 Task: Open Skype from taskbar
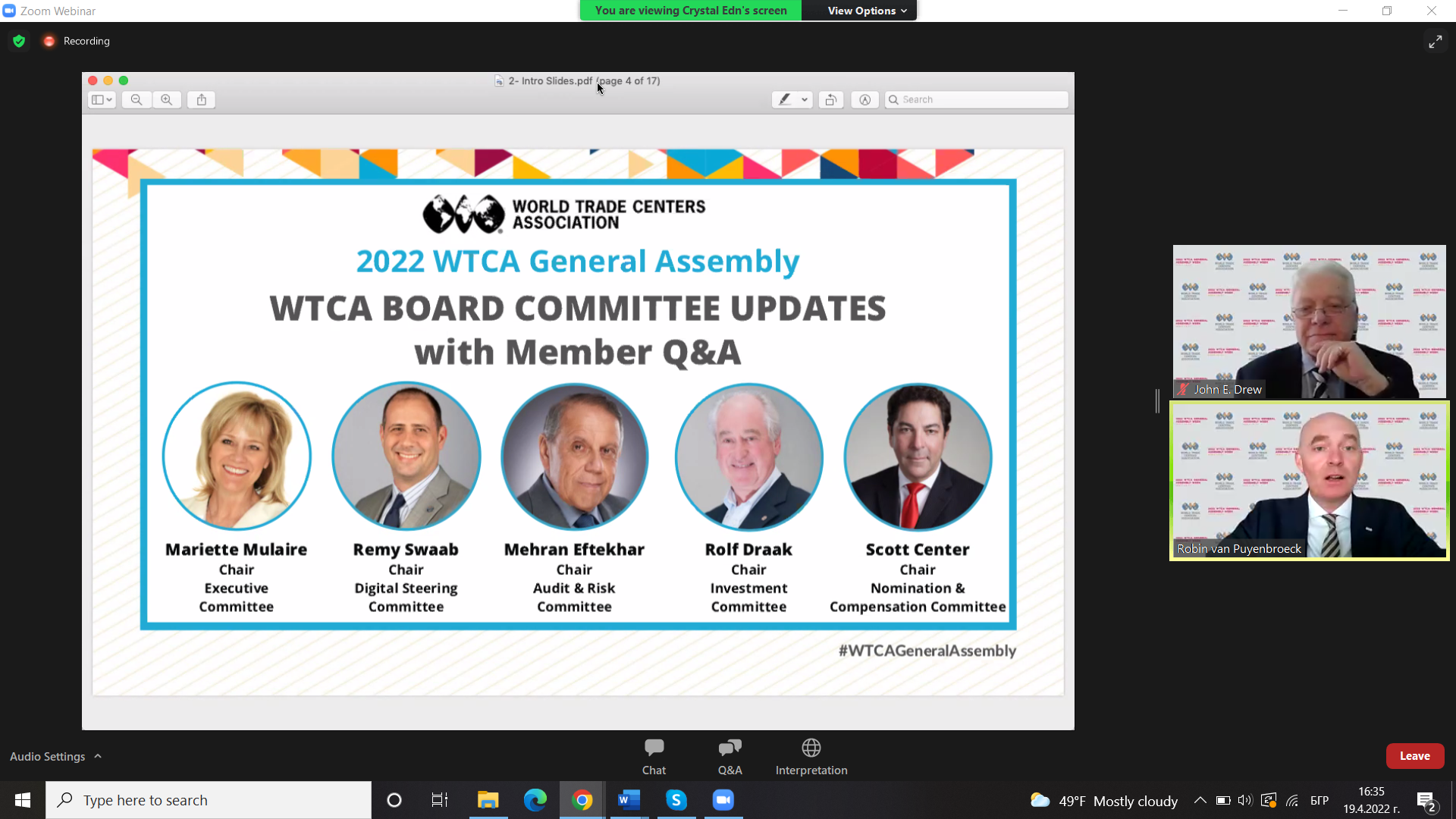[676, 800]
